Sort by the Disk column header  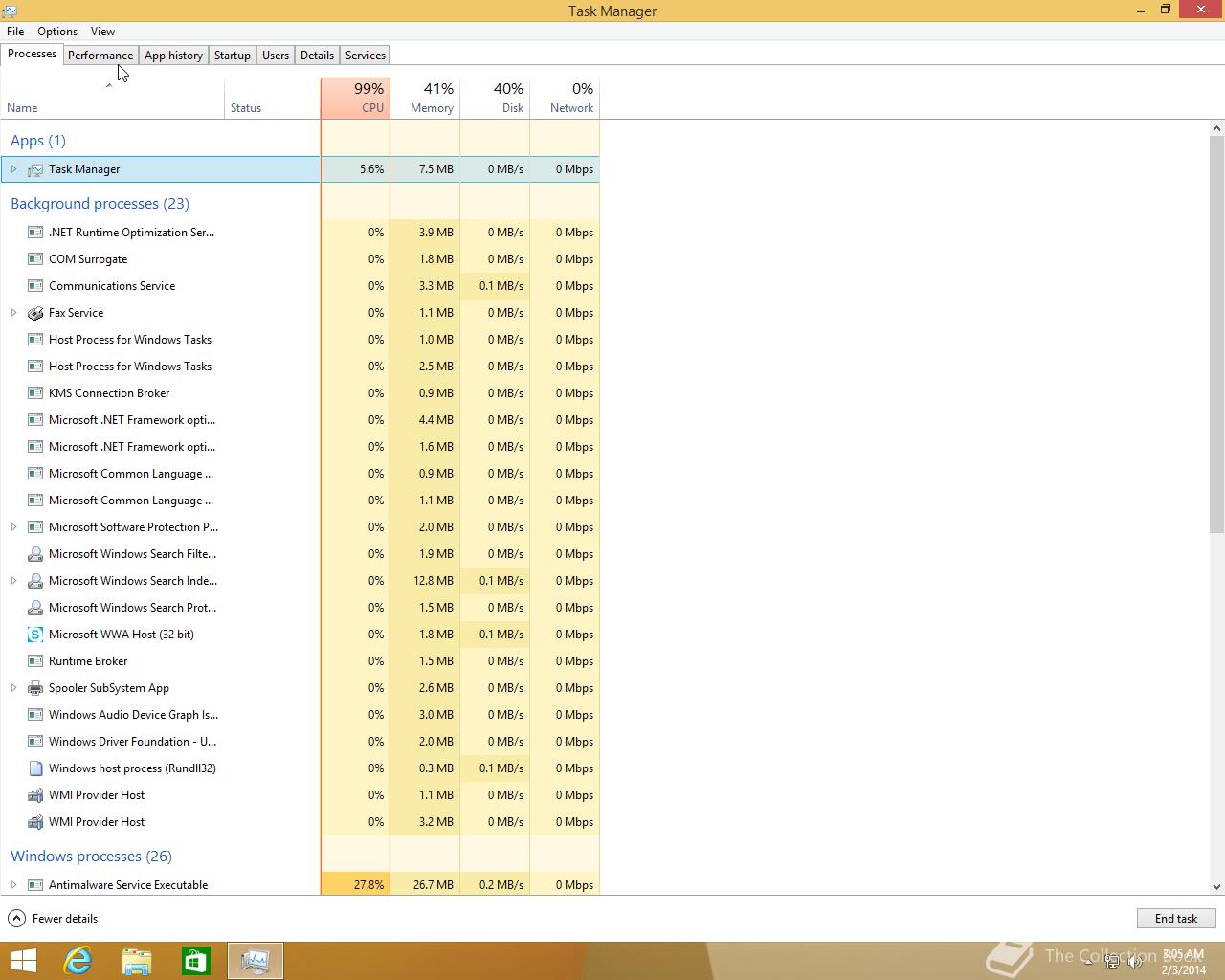click(495, 99)
